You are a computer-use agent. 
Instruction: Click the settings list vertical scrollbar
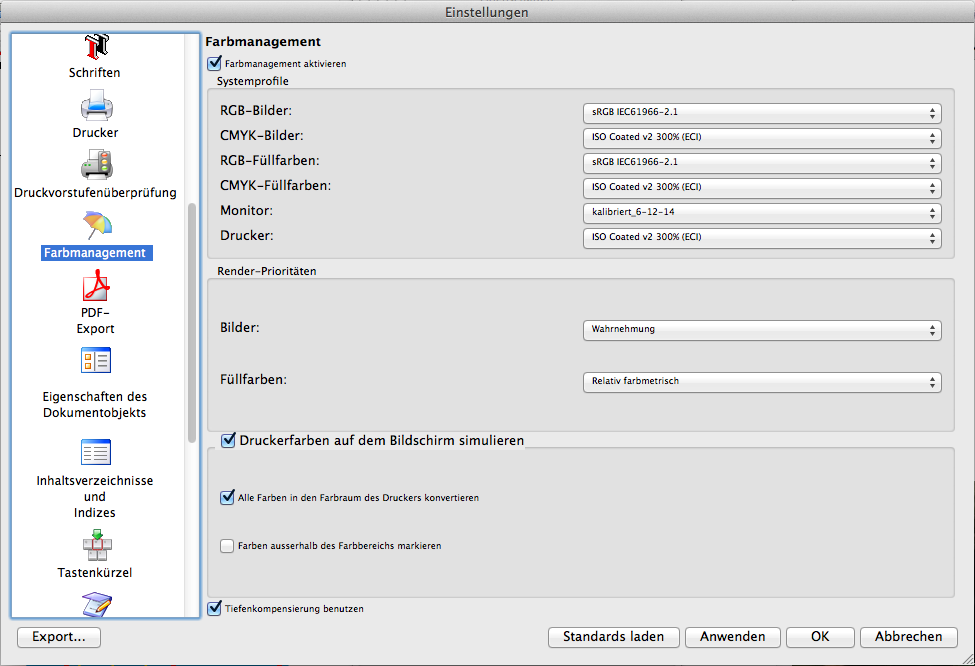[192, 322]
